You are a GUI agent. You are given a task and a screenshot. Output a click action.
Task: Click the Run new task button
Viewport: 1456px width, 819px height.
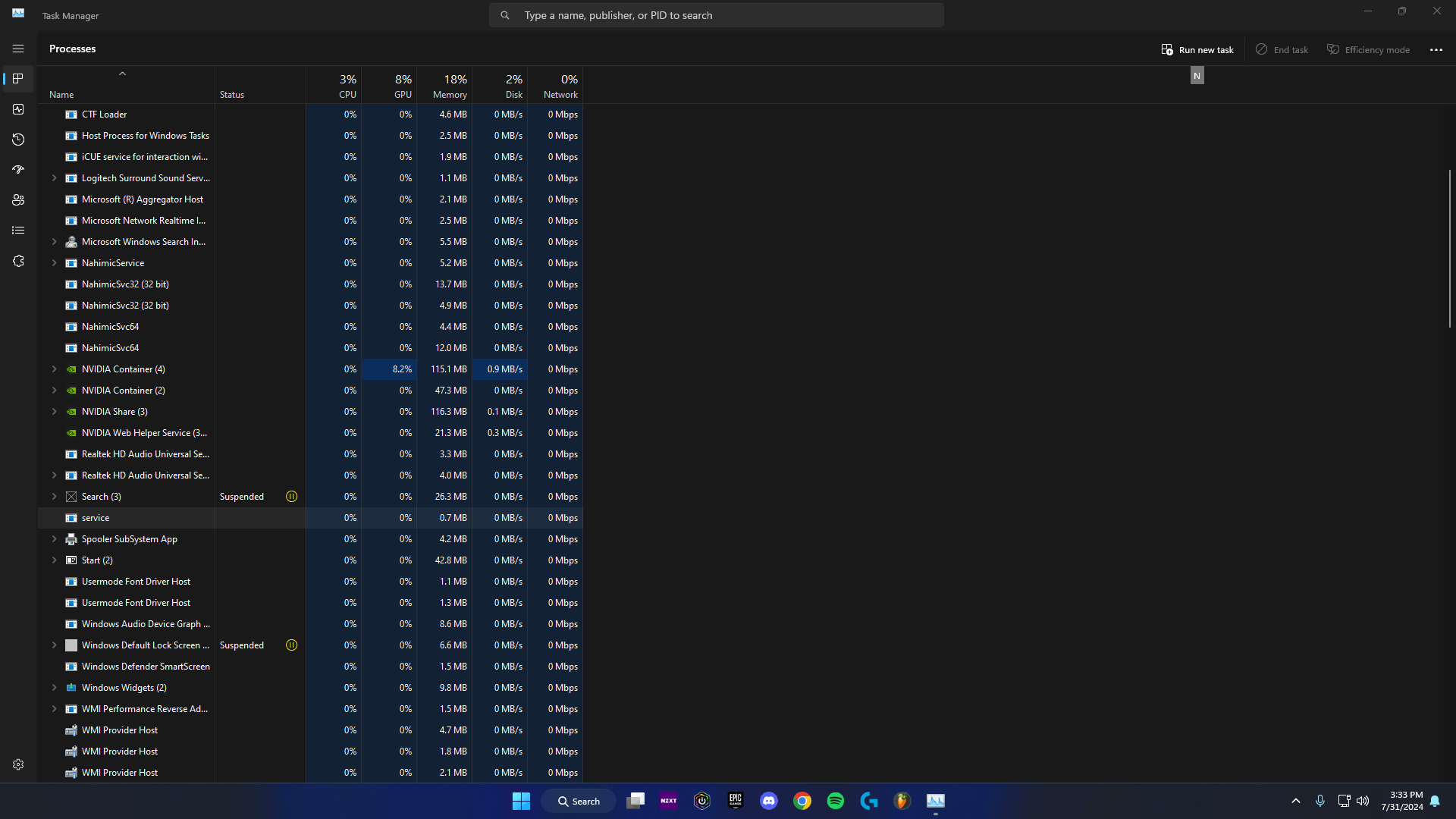tap(1197, 49)
